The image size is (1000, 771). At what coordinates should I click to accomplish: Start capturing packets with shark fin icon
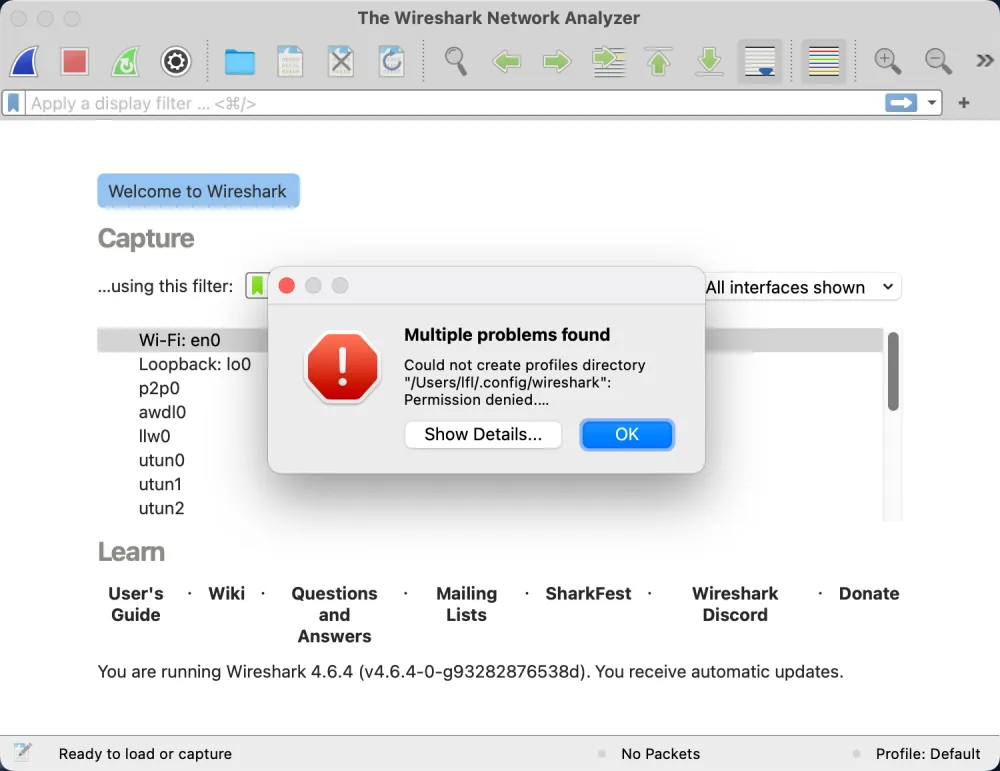click(x=24, y=62)
